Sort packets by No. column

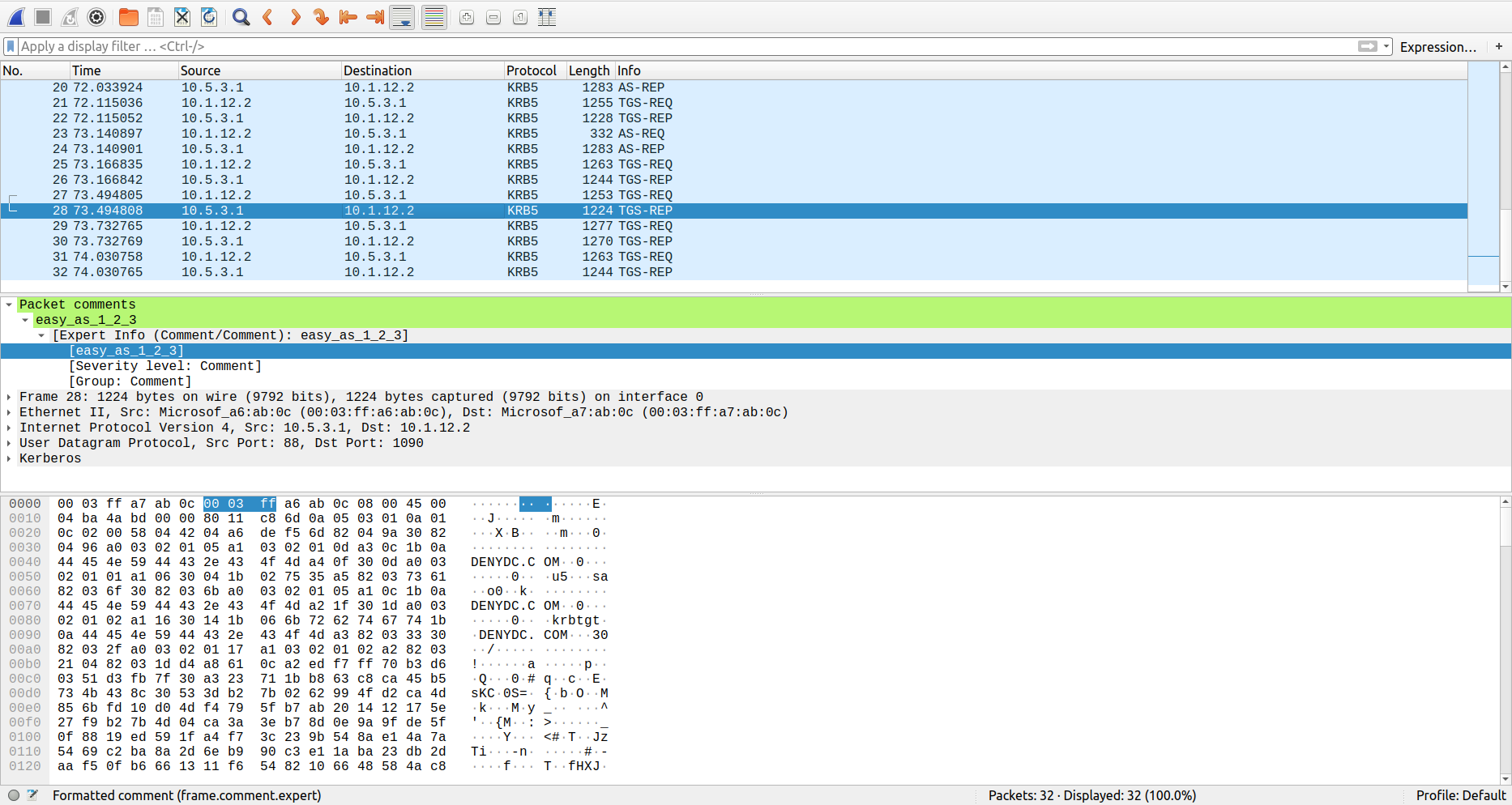(35, 70)
